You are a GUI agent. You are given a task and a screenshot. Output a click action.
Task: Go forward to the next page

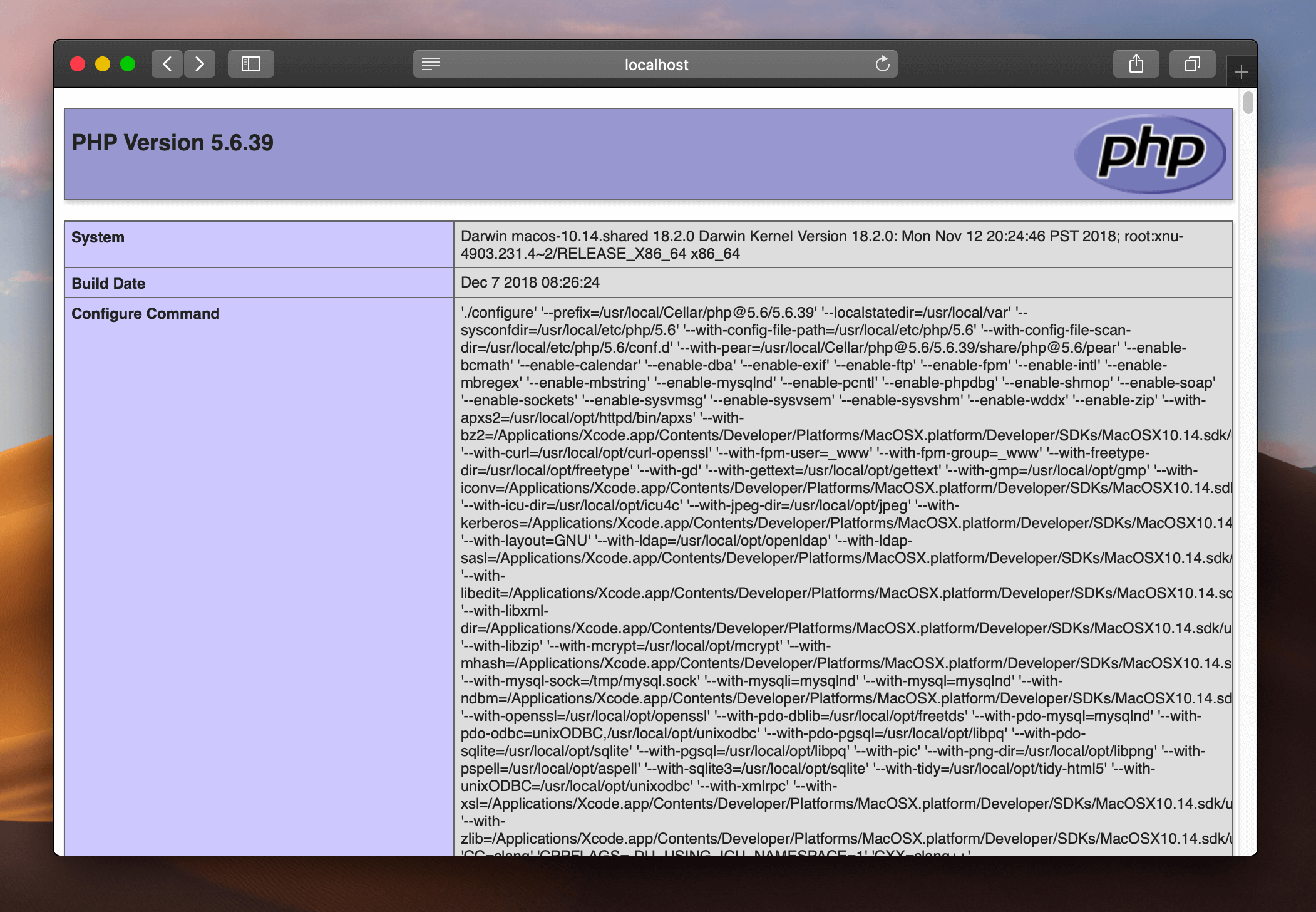click(200, 64)
